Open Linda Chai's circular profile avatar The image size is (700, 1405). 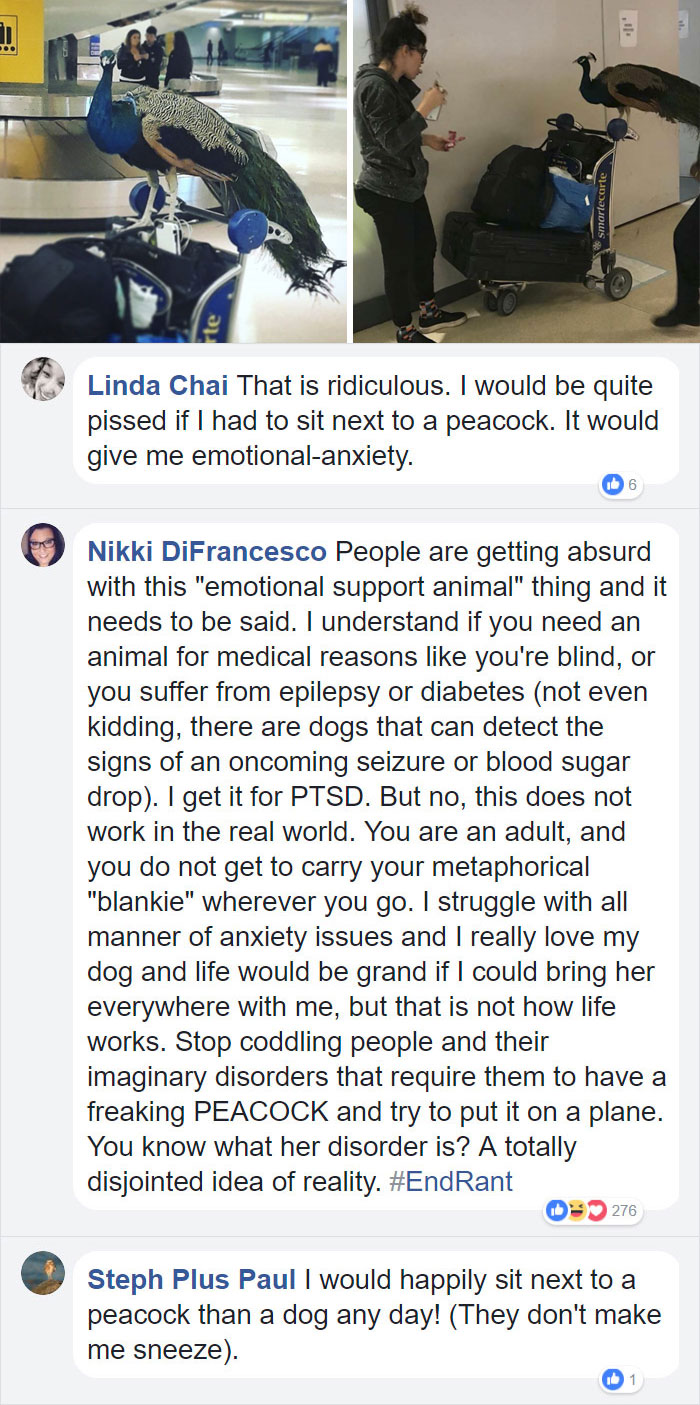(43, 378)
